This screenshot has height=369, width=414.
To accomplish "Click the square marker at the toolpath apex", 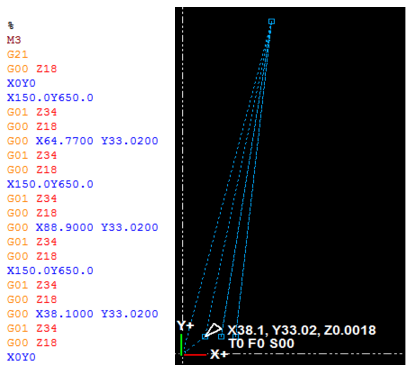I will (x=271, y=22).
